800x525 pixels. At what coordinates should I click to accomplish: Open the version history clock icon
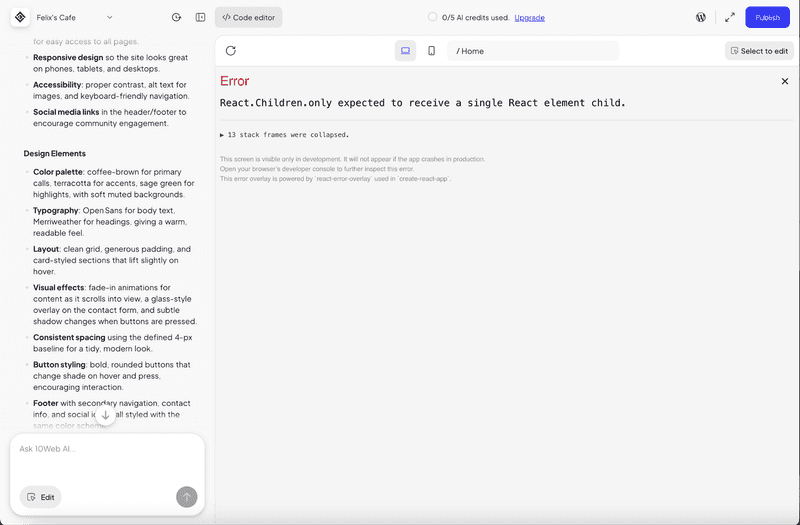click(x=177, y=17)
